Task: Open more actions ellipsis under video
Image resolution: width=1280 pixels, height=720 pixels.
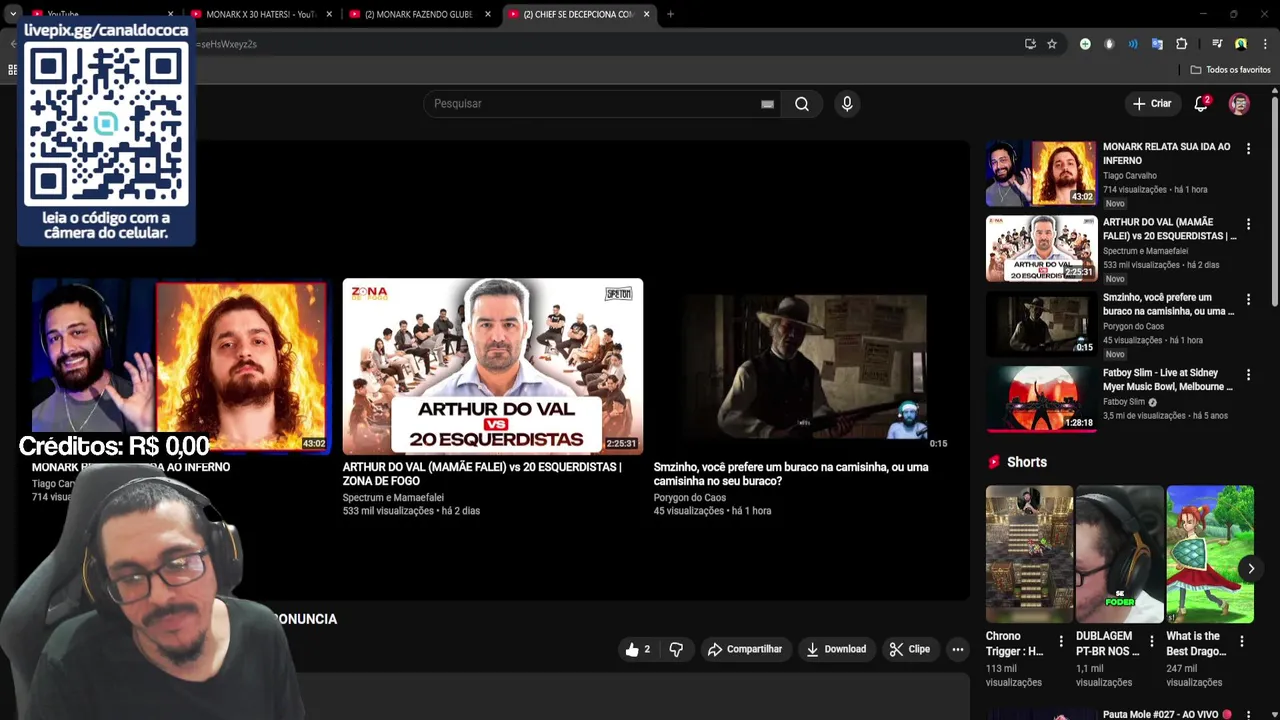Action: coord(958,650)
